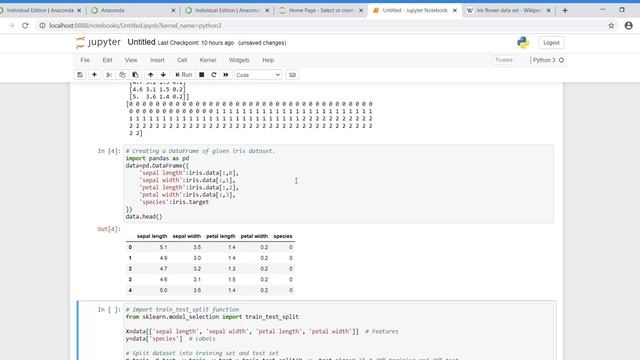Click into the In [4] code cell
Screen dimensions: 640x360
339,184
